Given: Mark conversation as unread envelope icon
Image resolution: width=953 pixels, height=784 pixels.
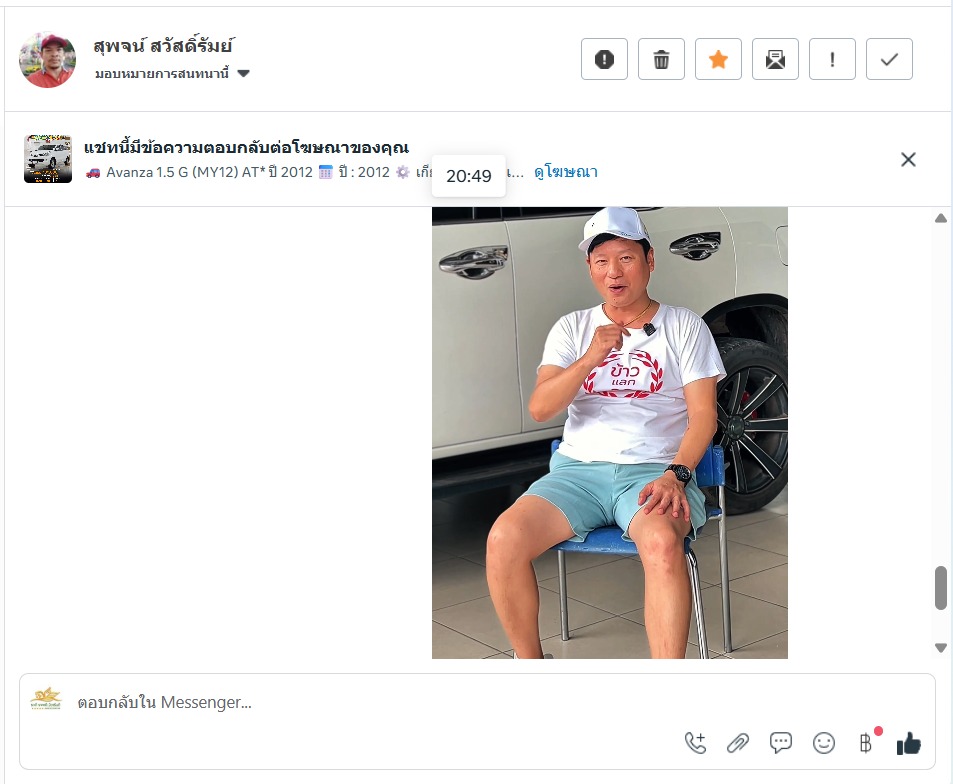Looking at the screenshot, I should [776, 59].
